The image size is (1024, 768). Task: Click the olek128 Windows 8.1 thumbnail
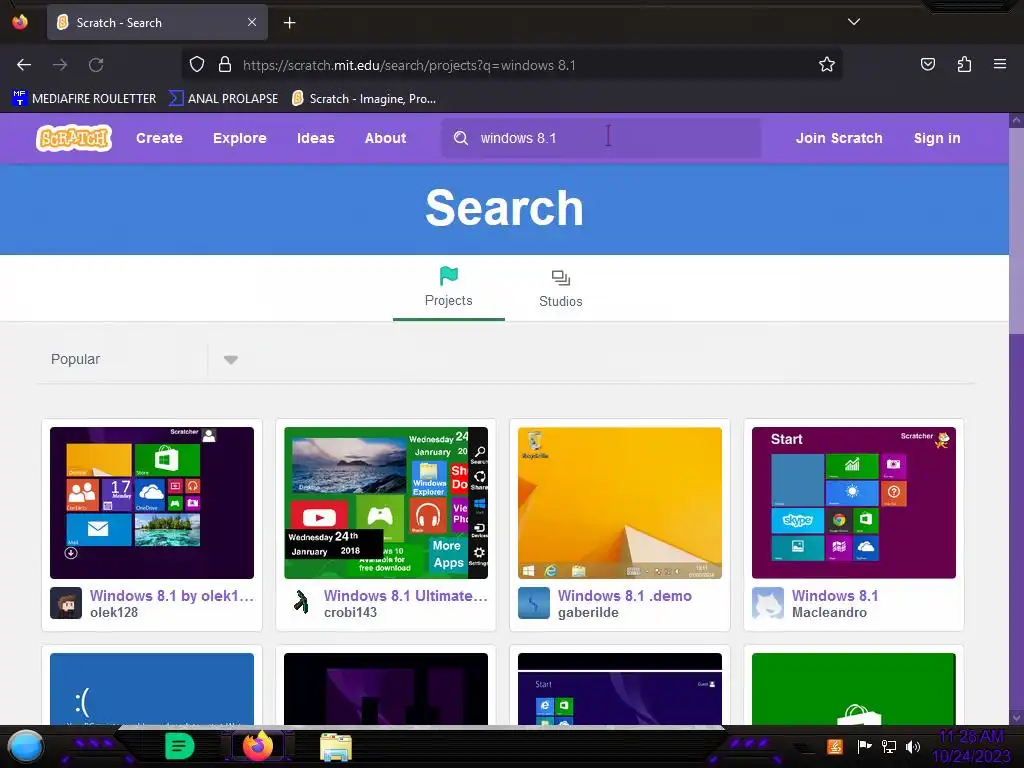152,503
